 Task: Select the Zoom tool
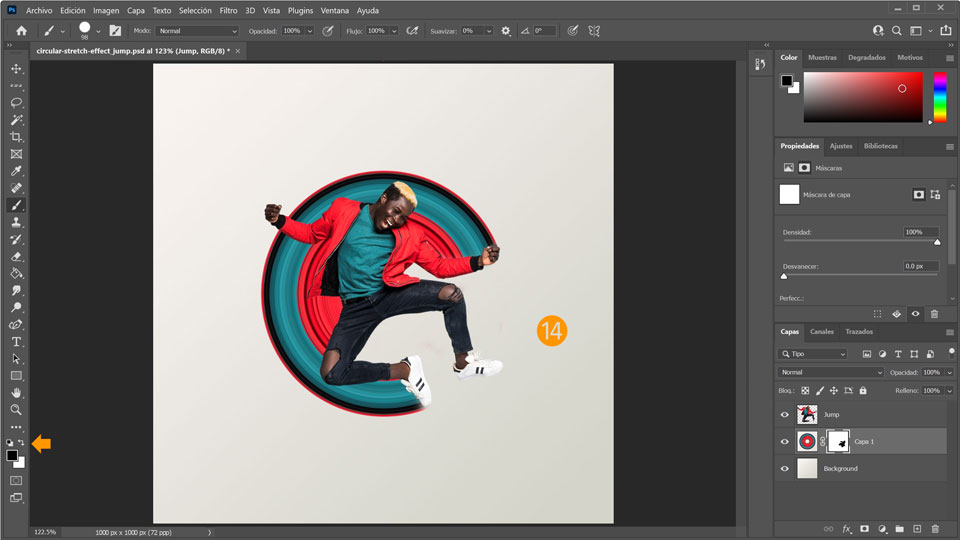tap(16, 410)
